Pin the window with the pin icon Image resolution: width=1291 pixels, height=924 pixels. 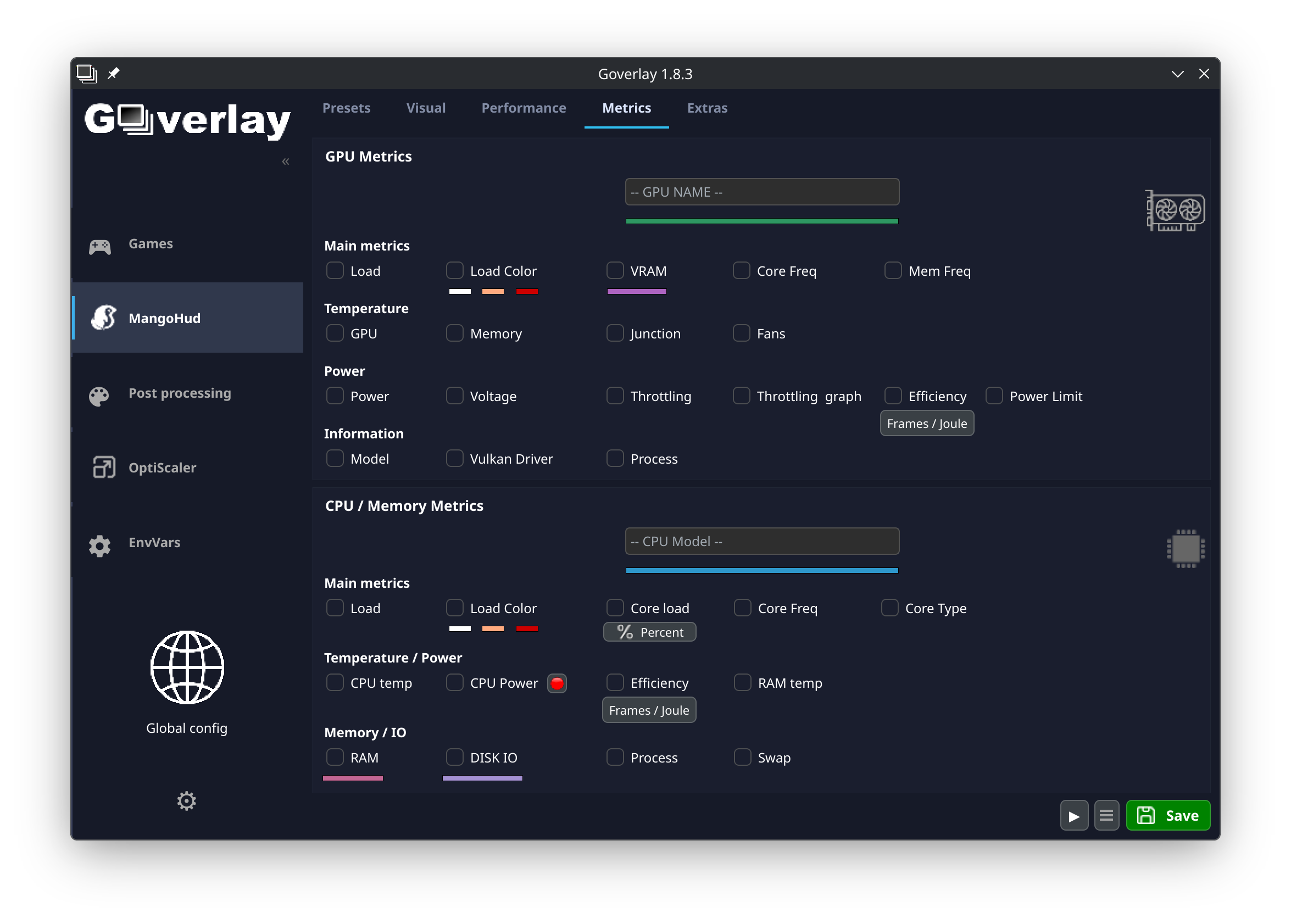(113, 74)
